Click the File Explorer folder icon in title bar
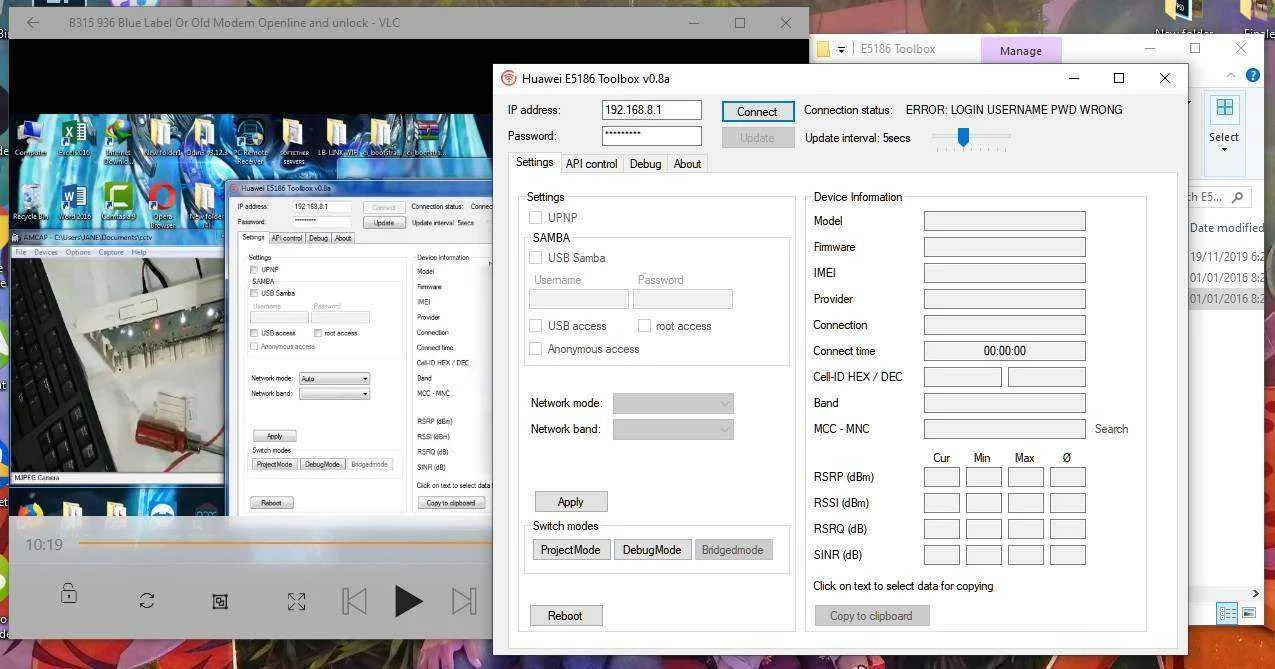The height and width of the screenshot is (669, 1275). pos(823,49)
